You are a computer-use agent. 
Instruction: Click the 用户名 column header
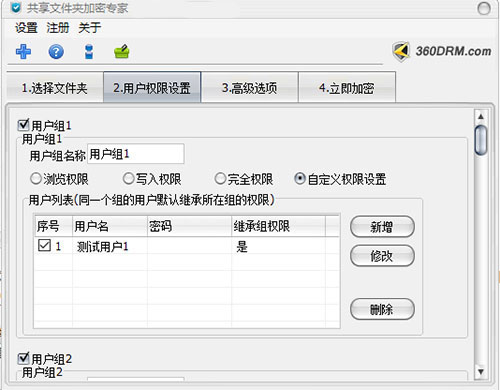click(x=110, y=226)
